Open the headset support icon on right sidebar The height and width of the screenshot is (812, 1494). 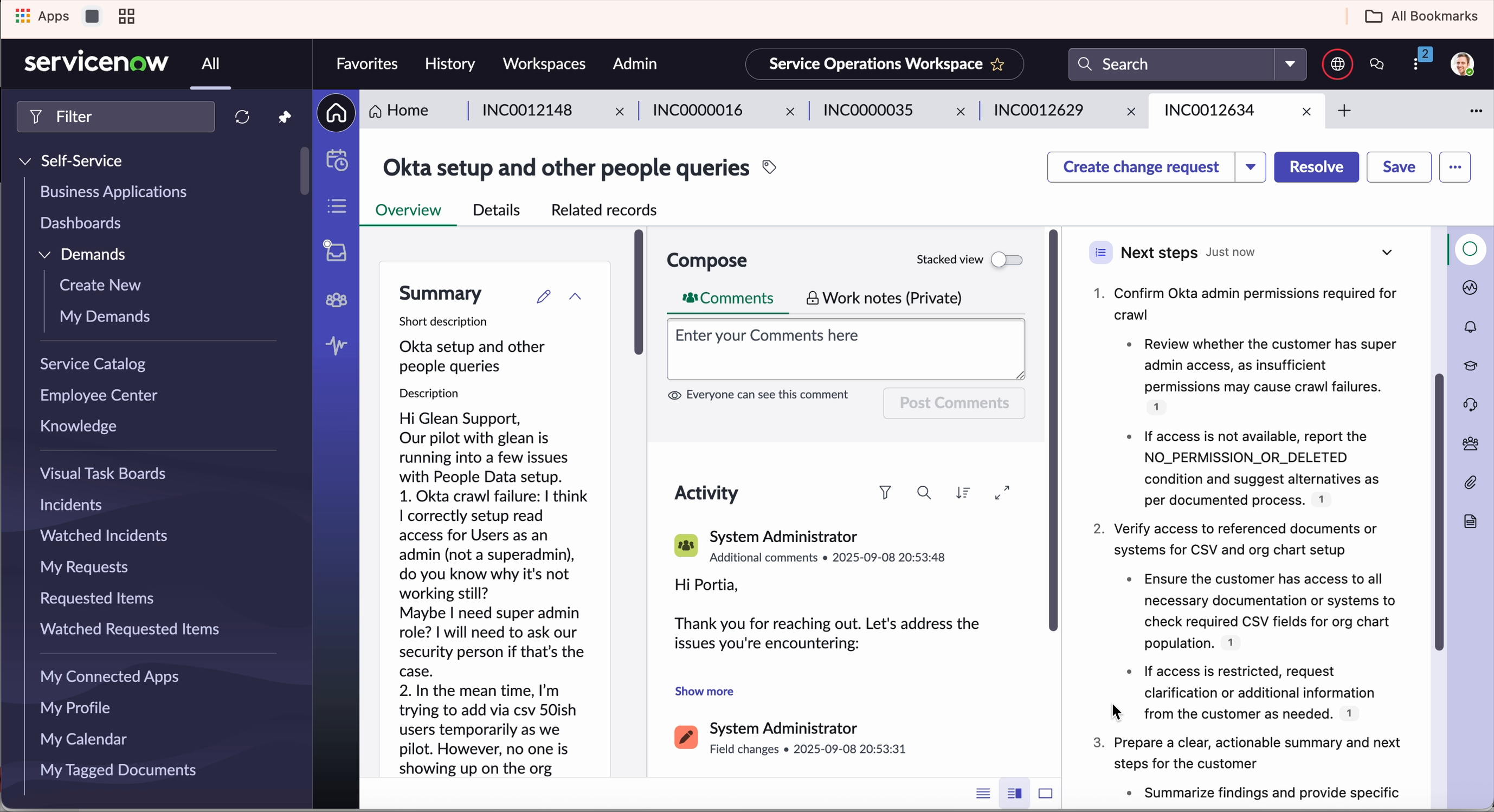pyautogui.click(x=1471, y=404)
